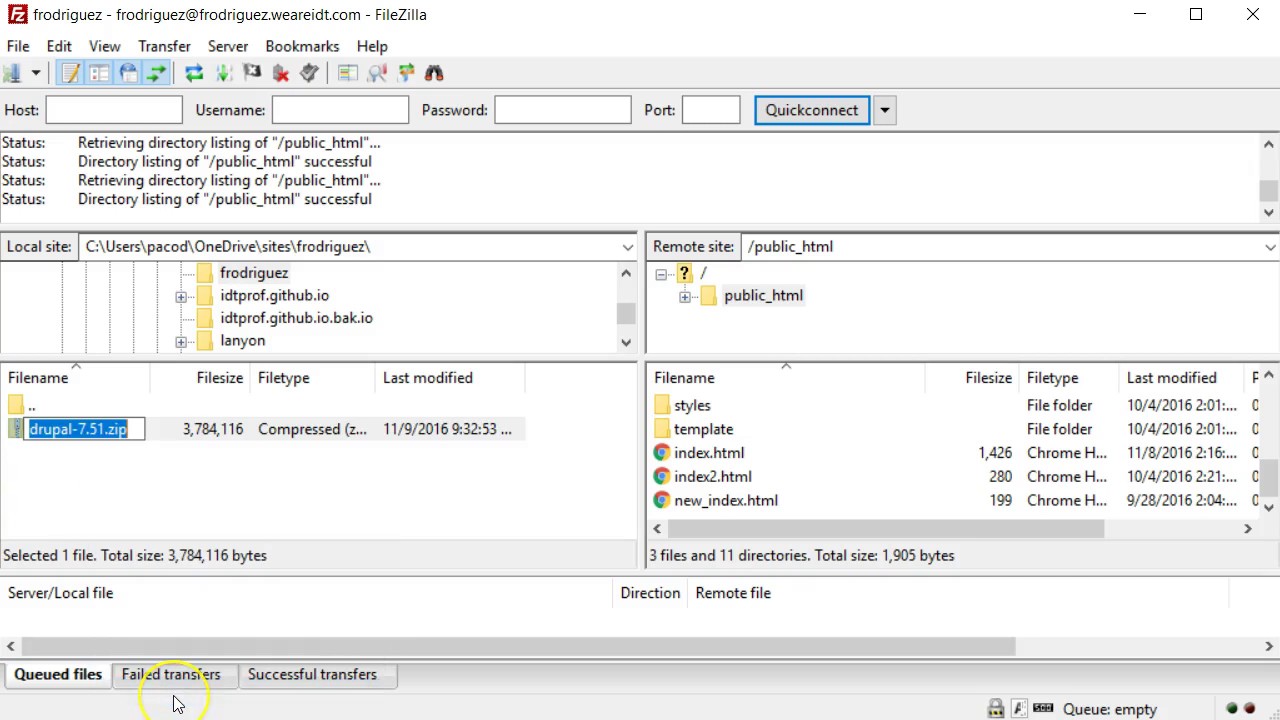Click the speed limits status icon
This screenshot has width=1280, height=720.
pos(1043,709)
